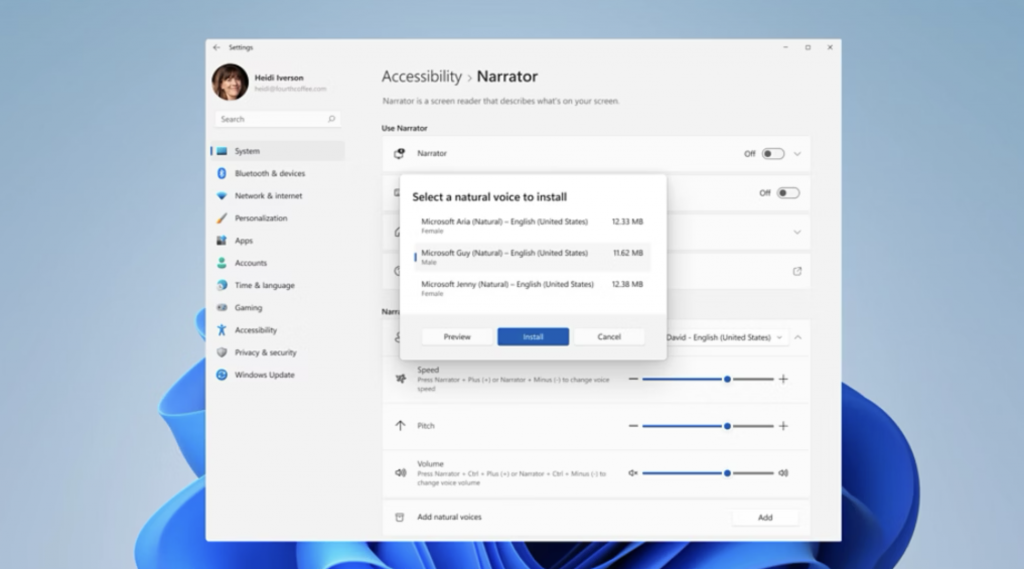Image resolution: width=1024 pixels, height=569 pixels.
Task: Click Add button for natural voices
Action: click(x=765, y=517)
